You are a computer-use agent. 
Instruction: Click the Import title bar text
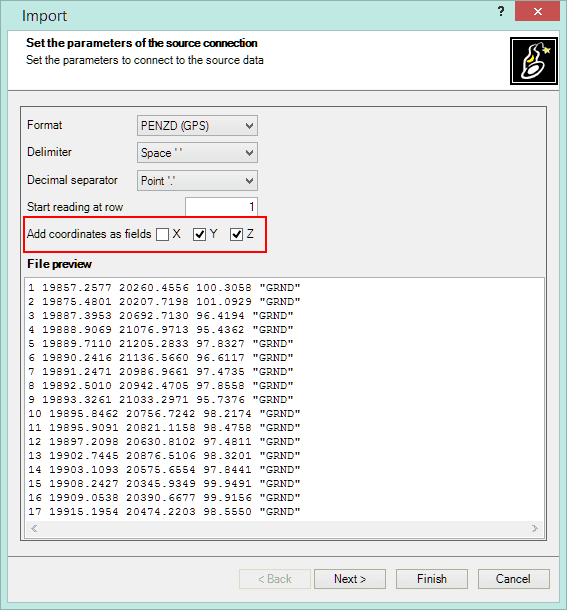pyautogui.click(x=44, y=16)
